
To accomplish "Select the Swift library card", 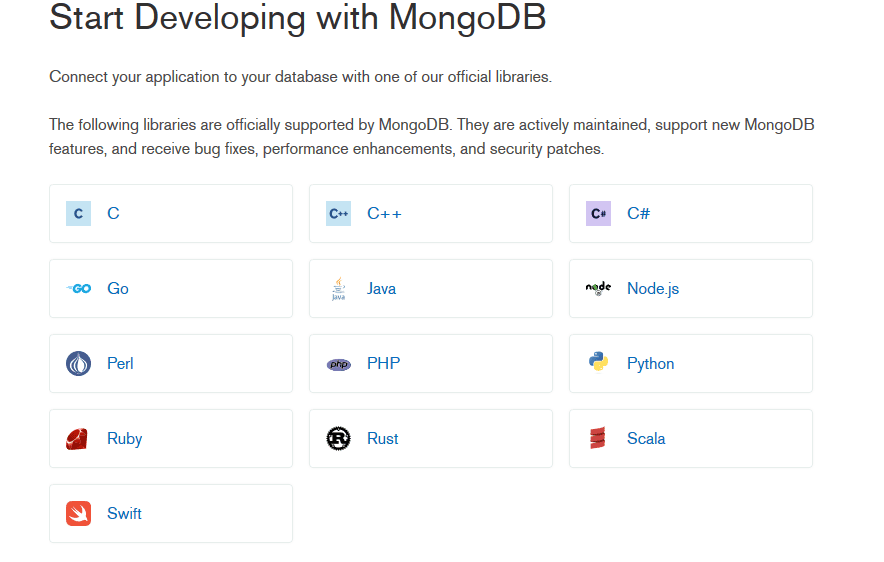I will 170,513.
